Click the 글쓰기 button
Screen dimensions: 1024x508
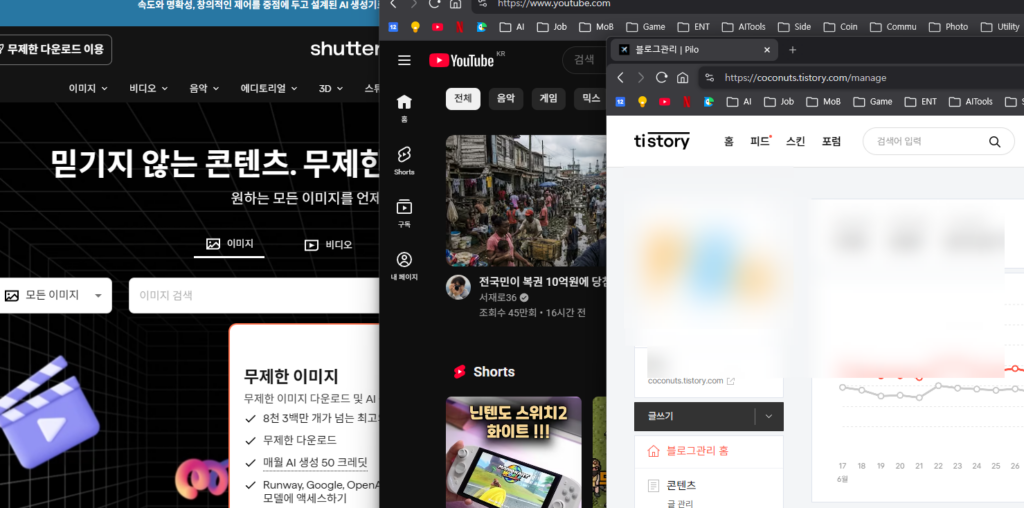694,417
